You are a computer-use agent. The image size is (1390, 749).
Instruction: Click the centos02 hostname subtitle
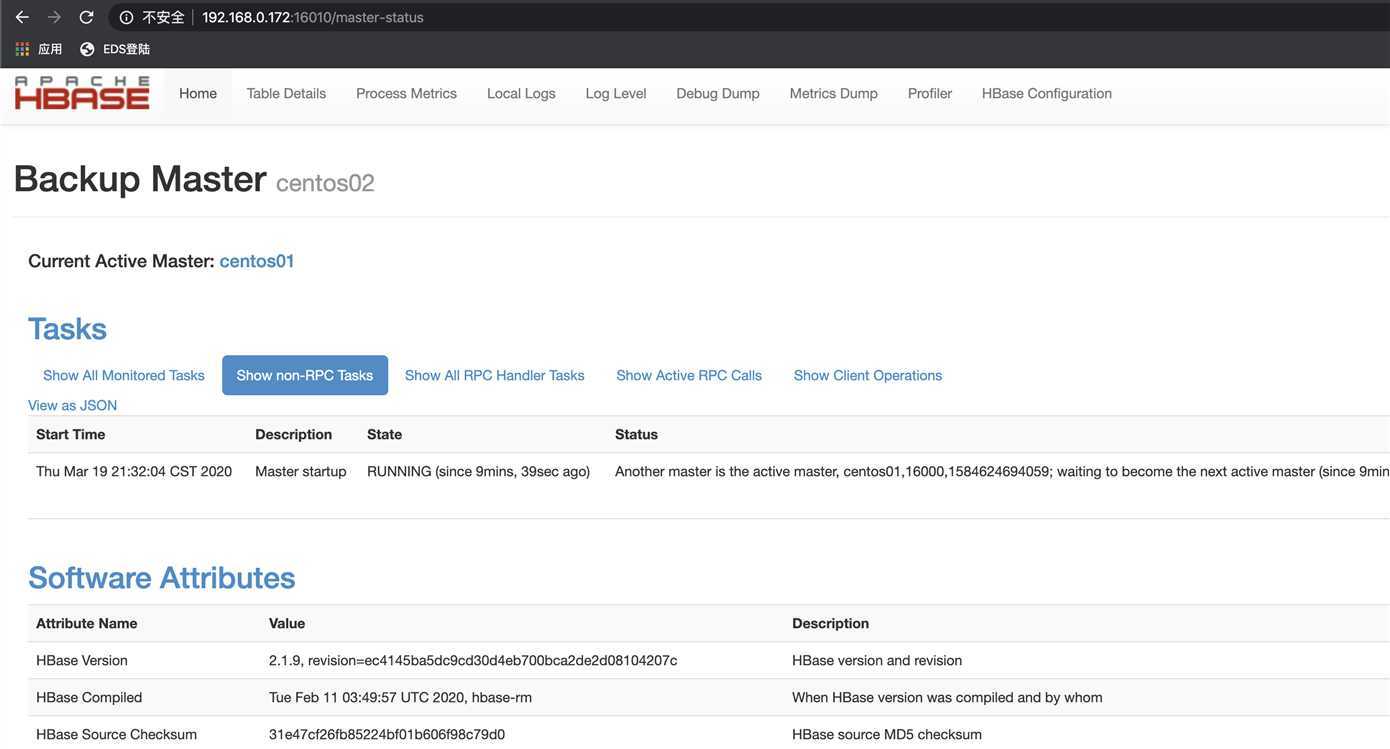coord(325,183)
